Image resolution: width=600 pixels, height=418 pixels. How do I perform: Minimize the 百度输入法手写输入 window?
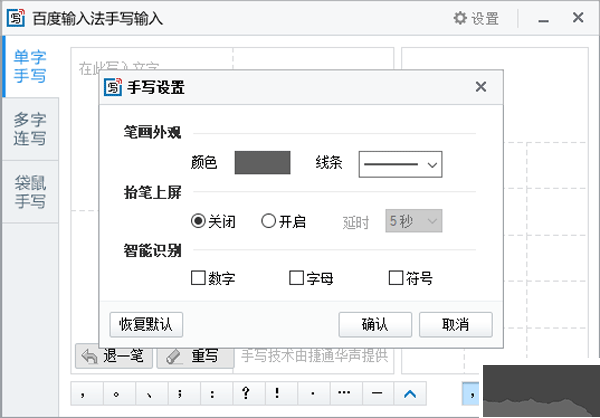click(543, 19)
